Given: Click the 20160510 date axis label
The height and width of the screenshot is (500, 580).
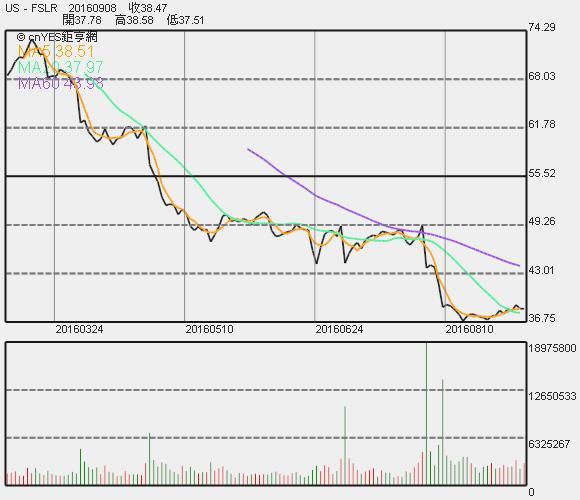Looking at the screenshot, I should [x=209, y=329].
